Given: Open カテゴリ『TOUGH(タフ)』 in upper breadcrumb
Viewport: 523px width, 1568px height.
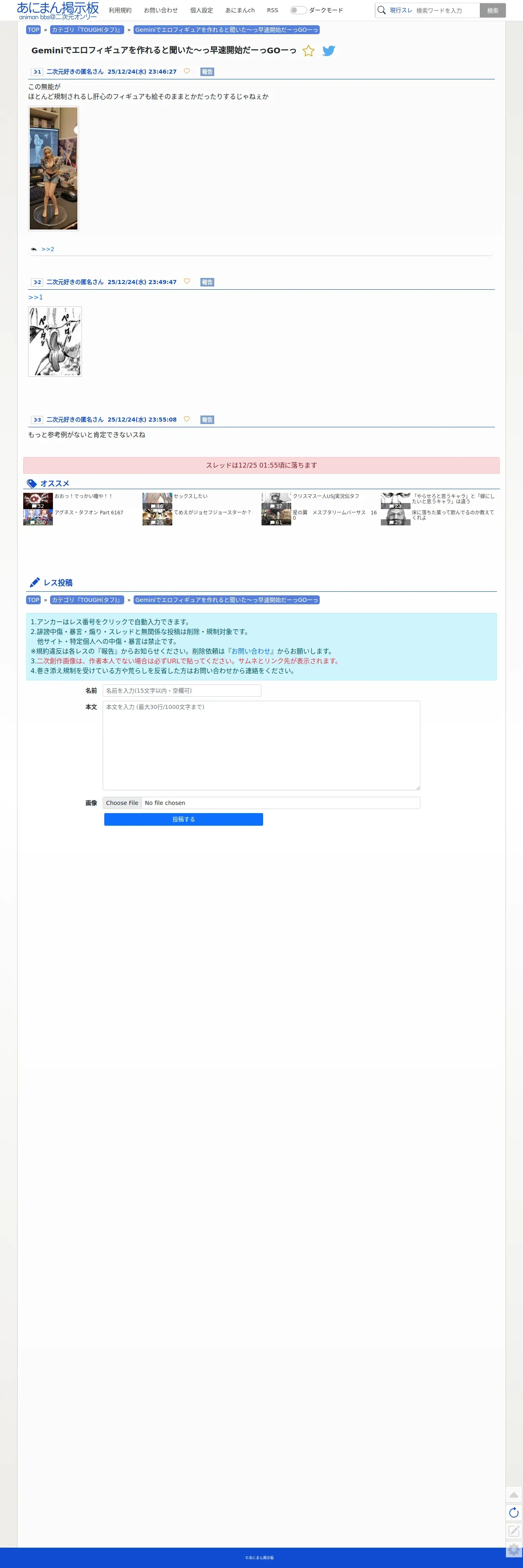Looking at the screenshot, I should pyautogui.click(x=87, y=30).
